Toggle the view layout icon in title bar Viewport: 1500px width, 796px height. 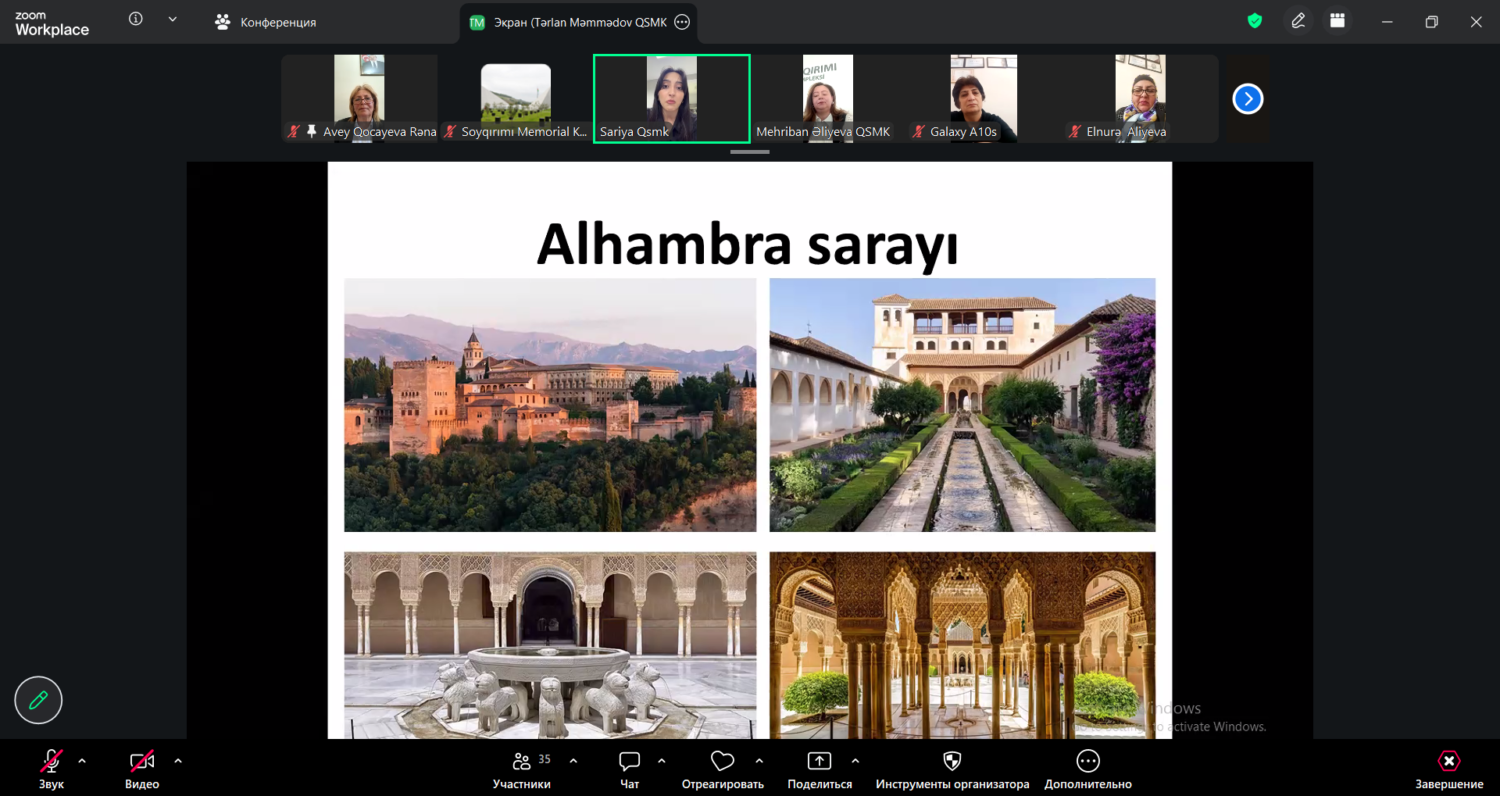[x=1337, y=21]
